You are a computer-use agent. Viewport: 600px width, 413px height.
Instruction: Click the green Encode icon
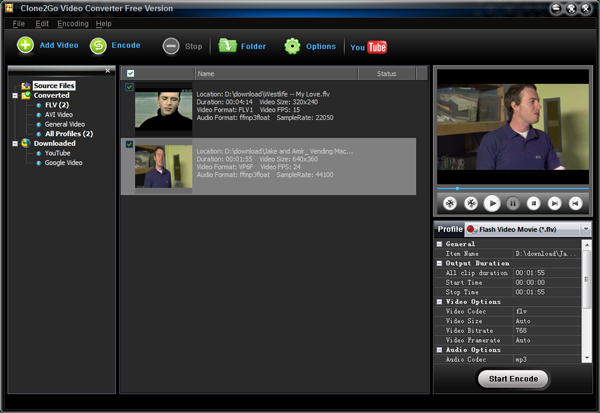(98, 46)
